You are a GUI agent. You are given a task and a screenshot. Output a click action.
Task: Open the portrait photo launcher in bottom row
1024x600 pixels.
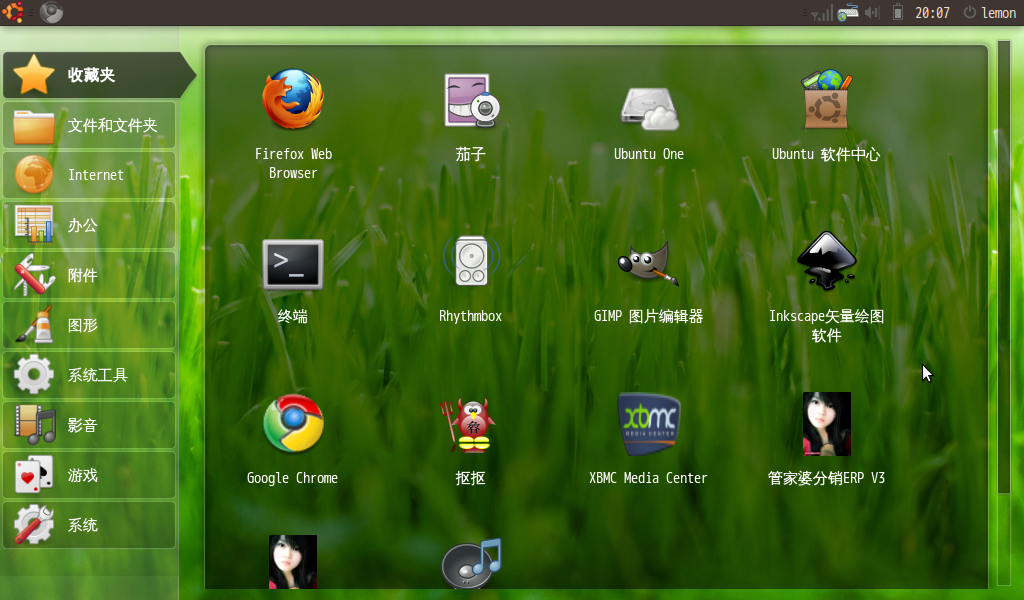click(x=293, y=562)
